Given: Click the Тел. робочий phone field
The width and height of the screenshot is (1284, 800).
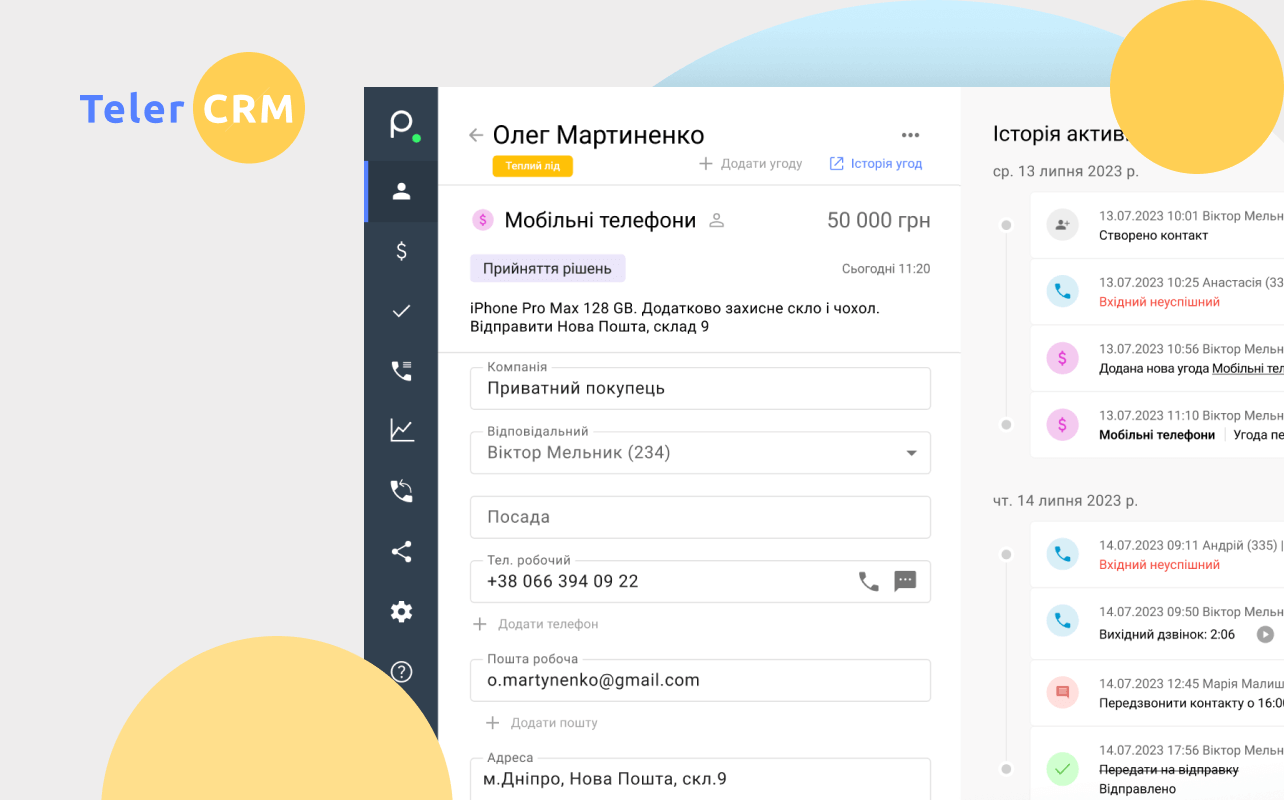Looking at the screenshot, I should [700, 581].
